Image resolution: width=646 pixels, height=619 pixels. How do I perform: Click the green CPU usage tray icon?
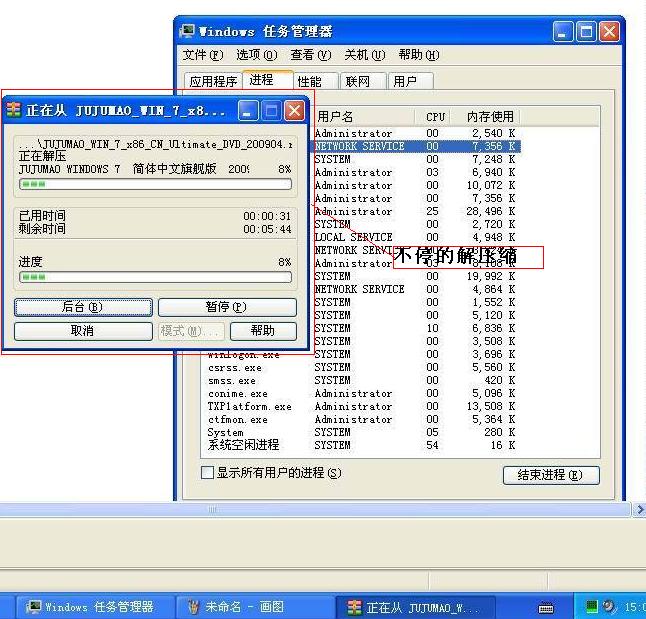592,606
